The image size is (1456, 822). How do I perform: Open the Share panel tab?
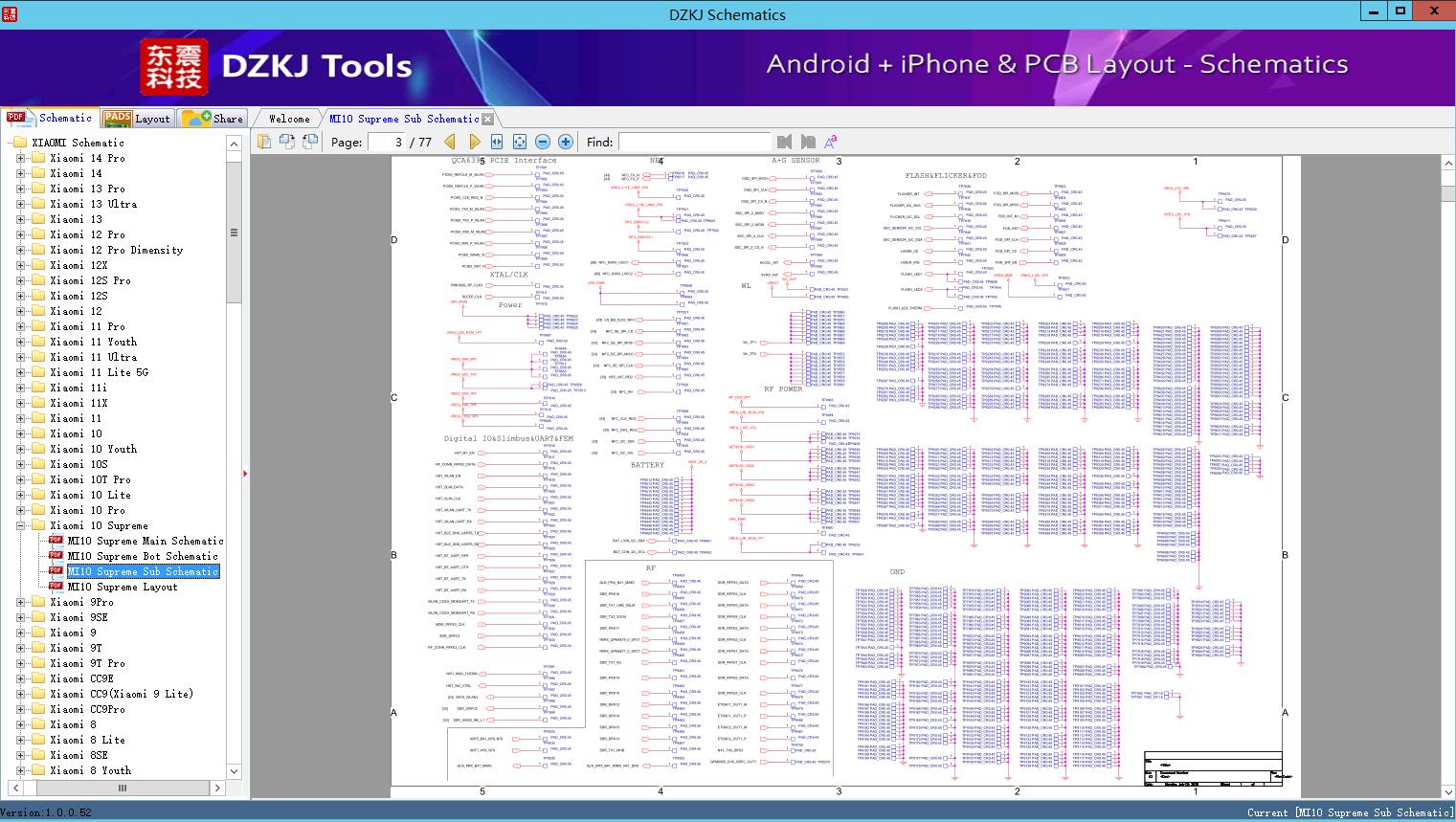tap(213, 118)
